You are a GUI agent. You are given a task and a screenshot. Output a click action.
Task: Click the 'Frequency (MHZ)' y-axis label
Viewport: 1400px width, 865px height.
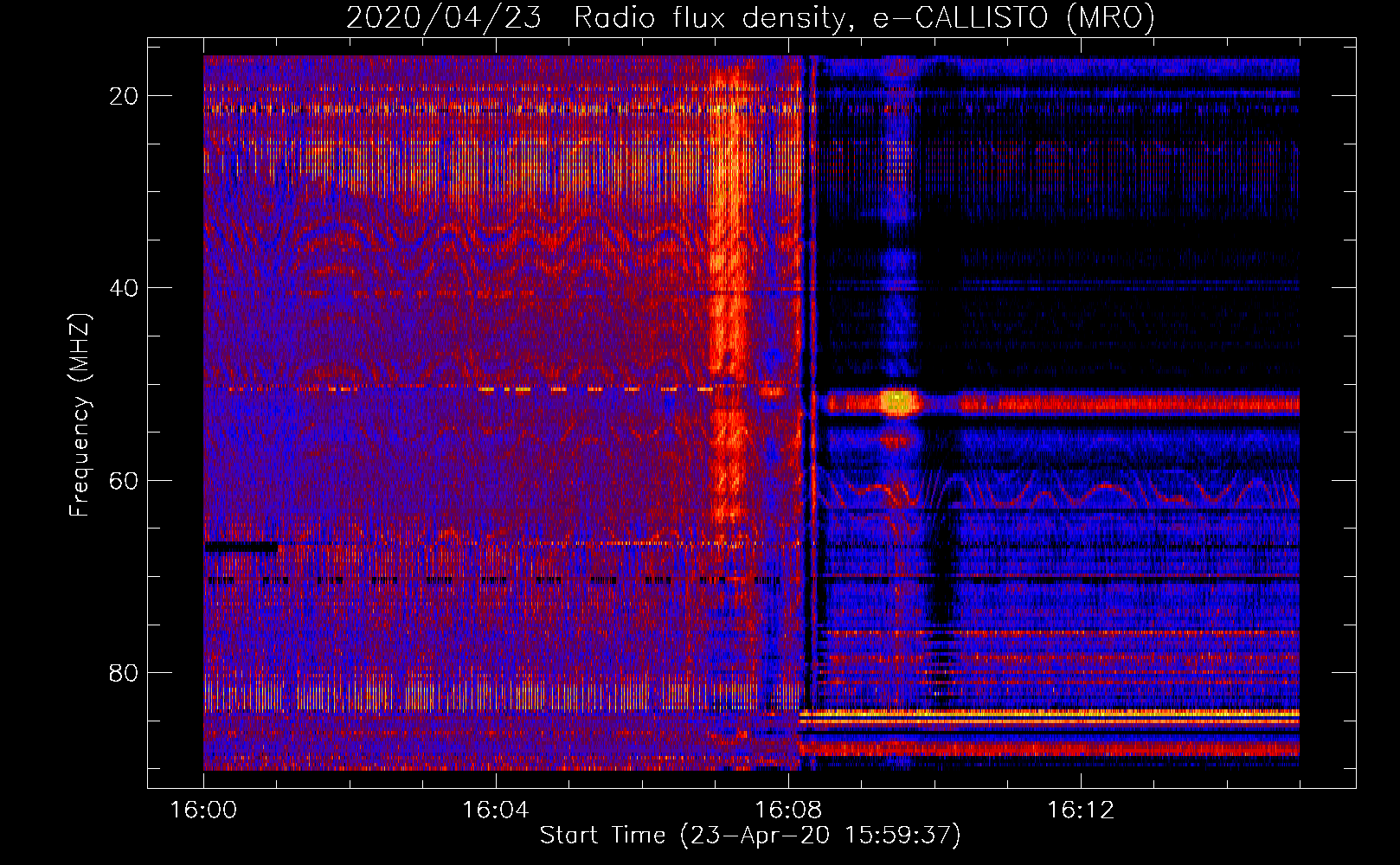(80, 415)
